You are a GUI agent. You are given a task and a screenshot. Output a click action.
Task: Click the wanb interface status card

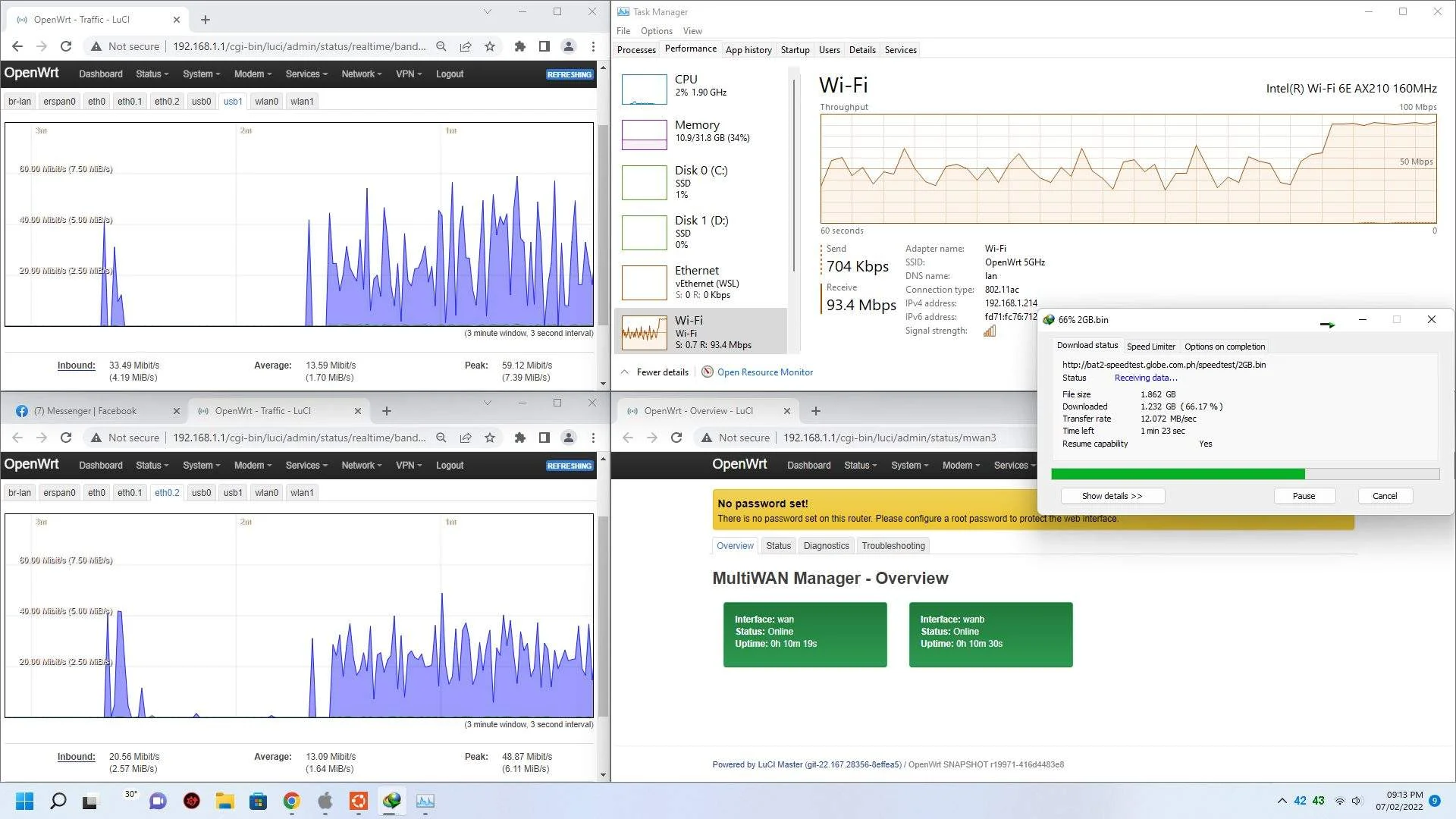click(x=990, y=635)
